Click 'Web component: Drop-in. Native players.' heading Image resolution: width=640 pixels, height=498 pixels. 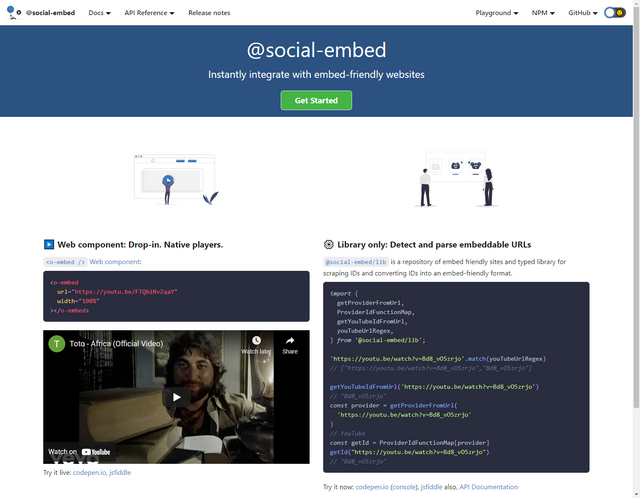point(140,245)
